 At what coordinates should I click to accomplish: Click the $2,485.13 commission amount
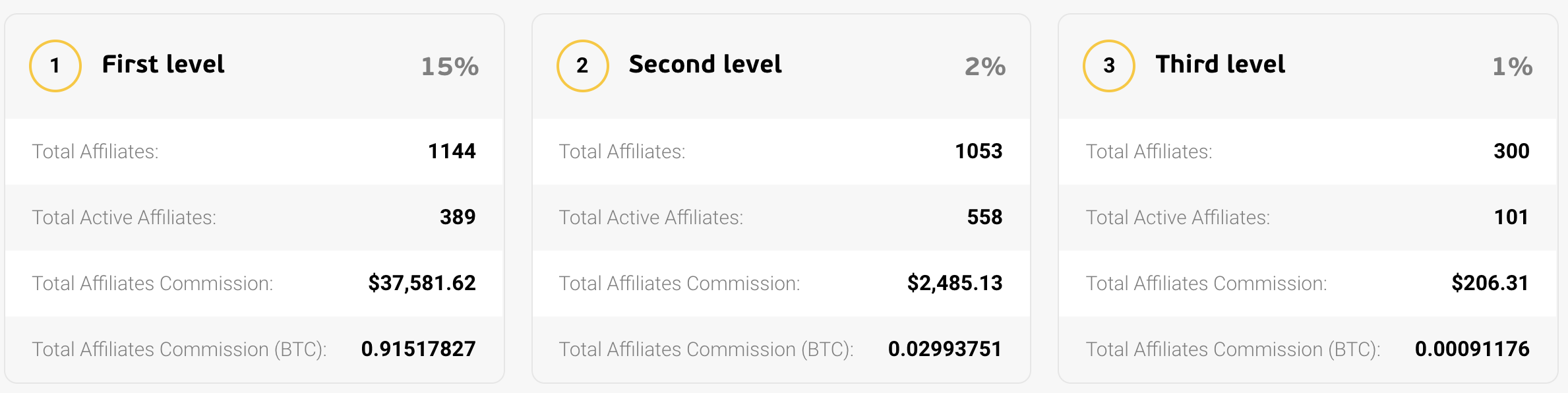tap(955, 284)
